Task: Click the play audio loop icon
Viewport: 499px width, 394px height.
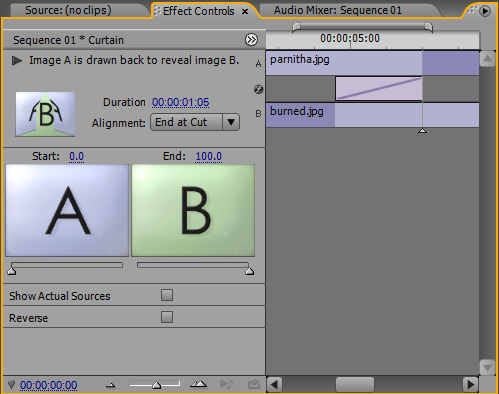Action: (226, 384)
